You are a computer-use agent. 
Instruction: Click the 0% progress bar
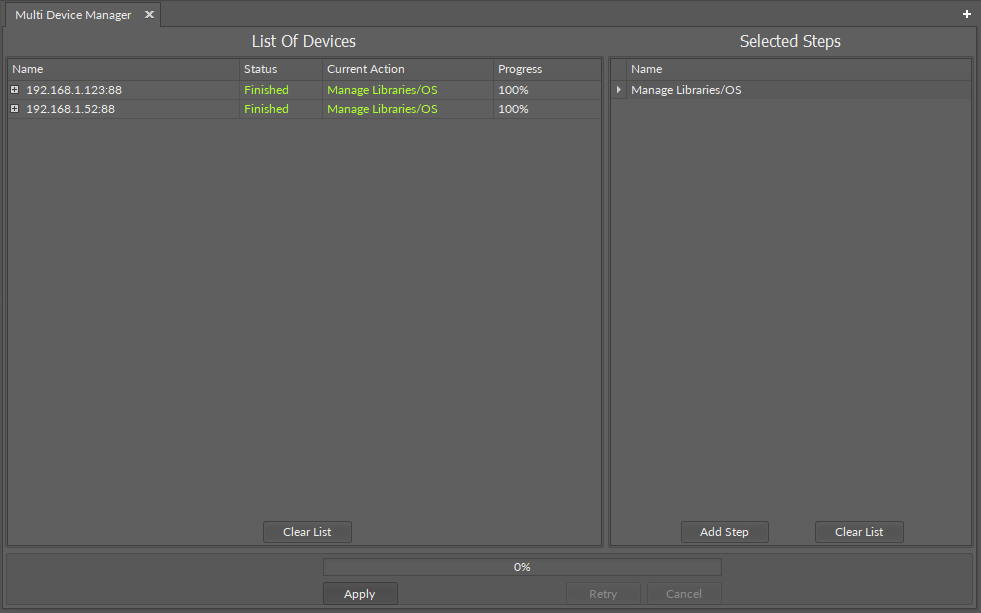(x=521, y=566)
